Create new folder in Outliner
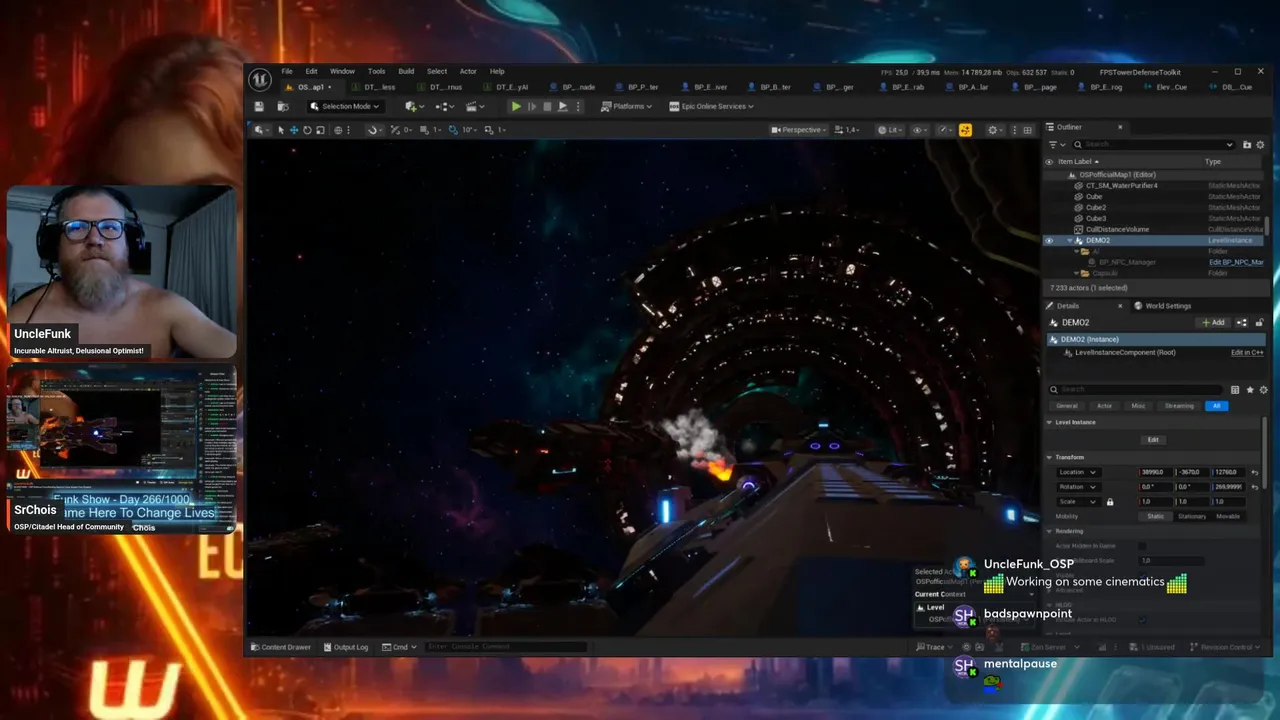Viewport: 1280px width, 720px height. pos(1247,144)
